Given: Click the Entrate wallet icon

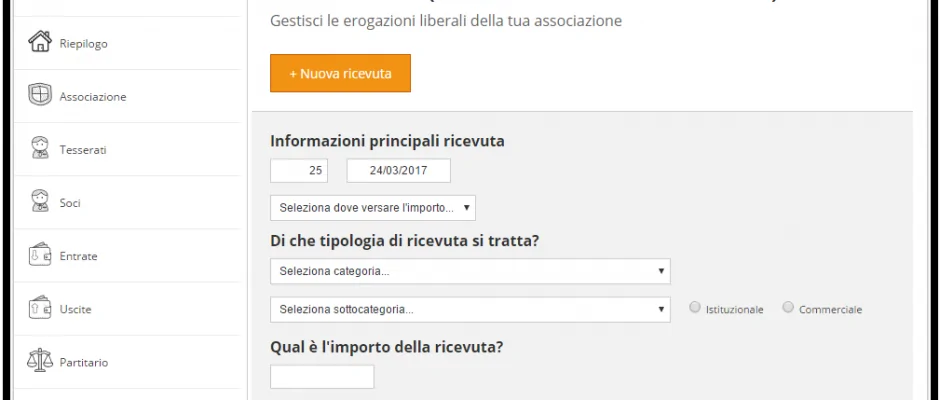Looking at the screenshot, I should (x=40, y=254).
